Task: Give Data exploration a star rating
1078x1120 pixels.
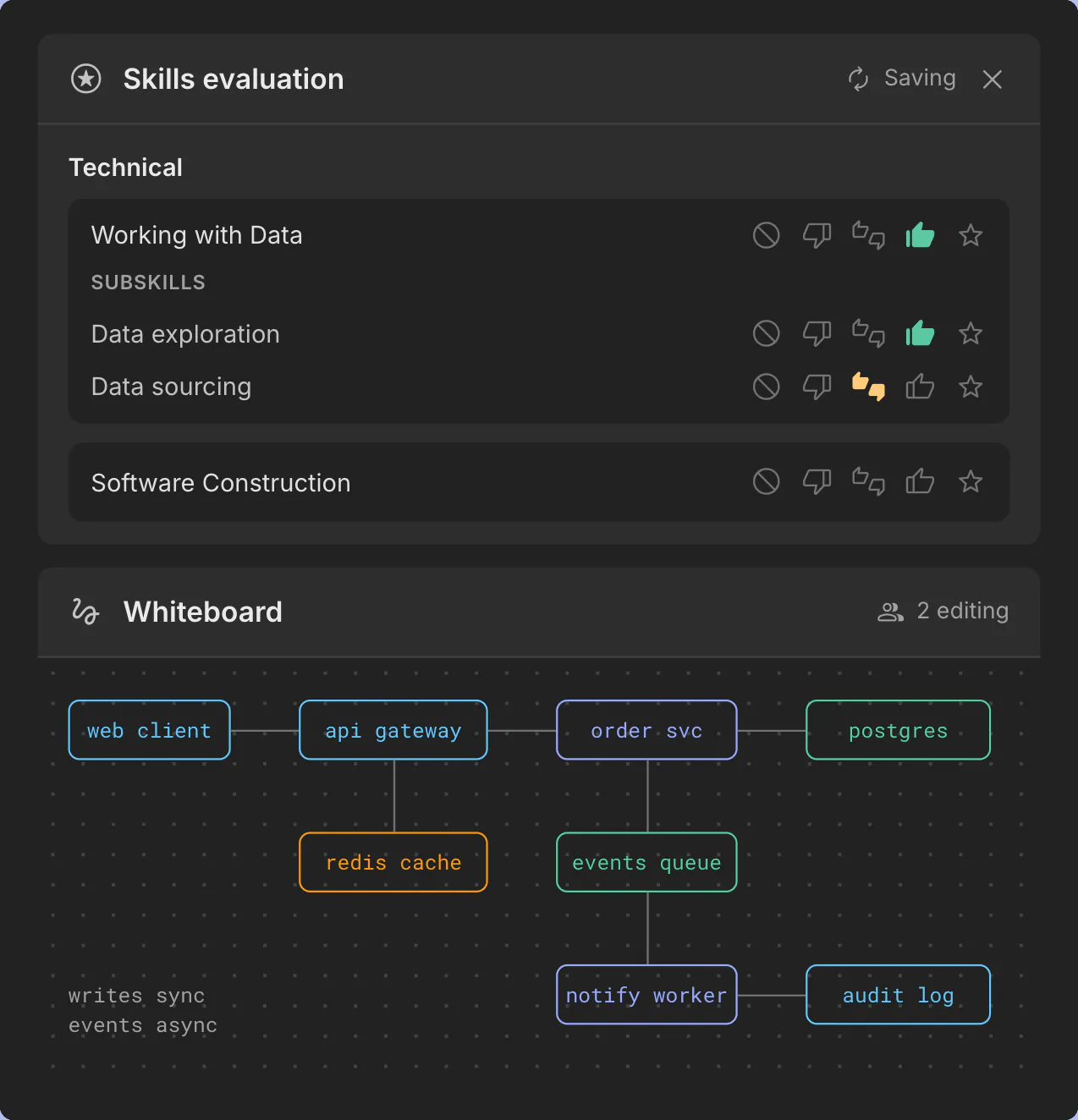Action: coord(971,333)
